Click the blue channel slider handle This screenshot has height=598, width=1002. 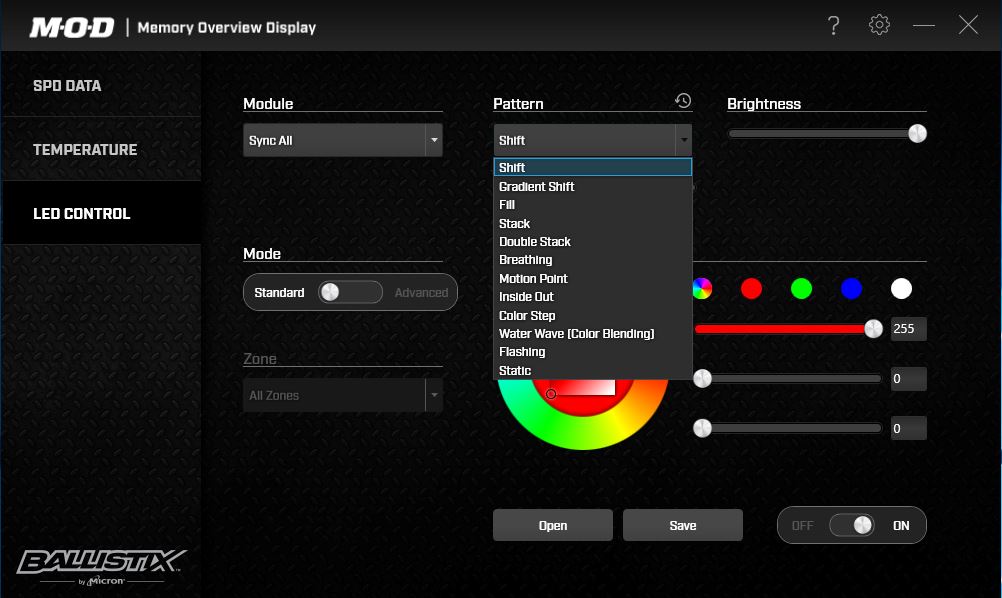pos(702,428)
